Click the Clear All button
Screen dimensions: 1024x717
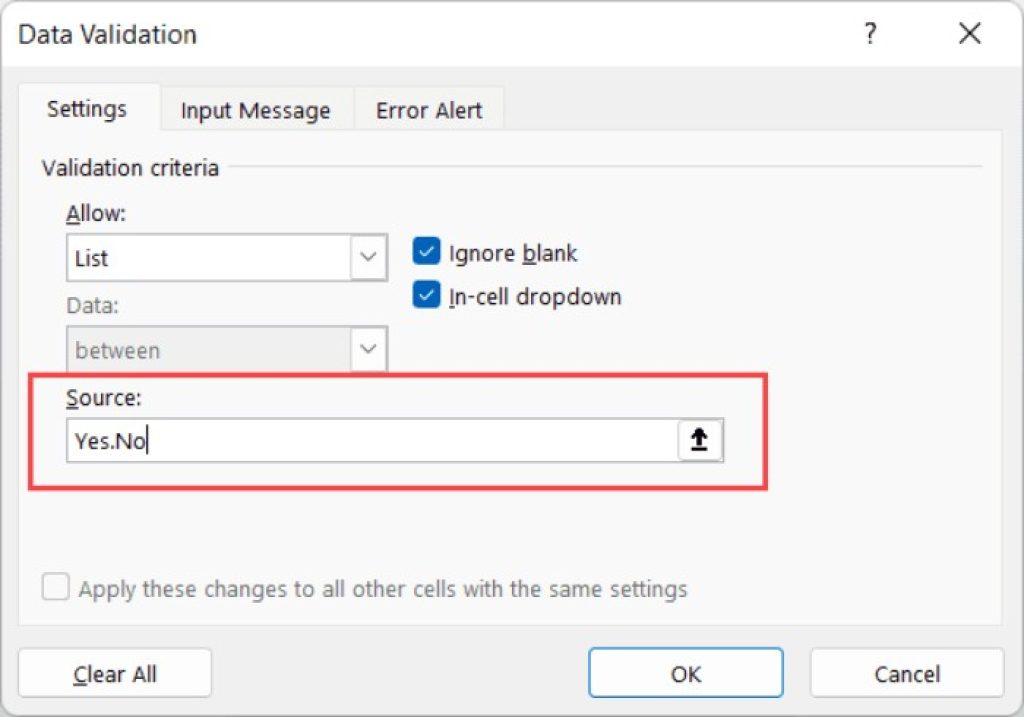(114, 673)
